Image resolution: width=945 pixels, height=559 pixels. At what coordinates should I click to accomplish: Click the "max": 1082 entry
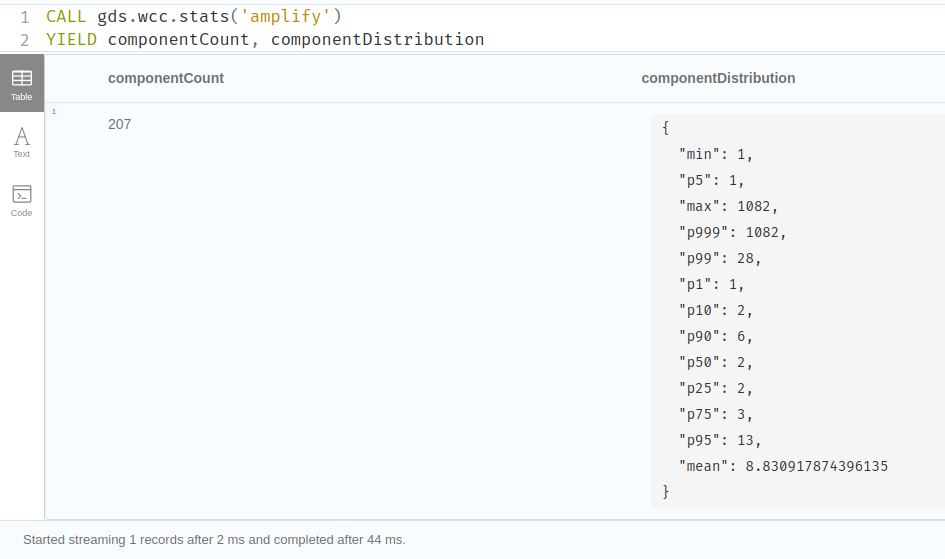pyautogui.click(x=728, y=206)
